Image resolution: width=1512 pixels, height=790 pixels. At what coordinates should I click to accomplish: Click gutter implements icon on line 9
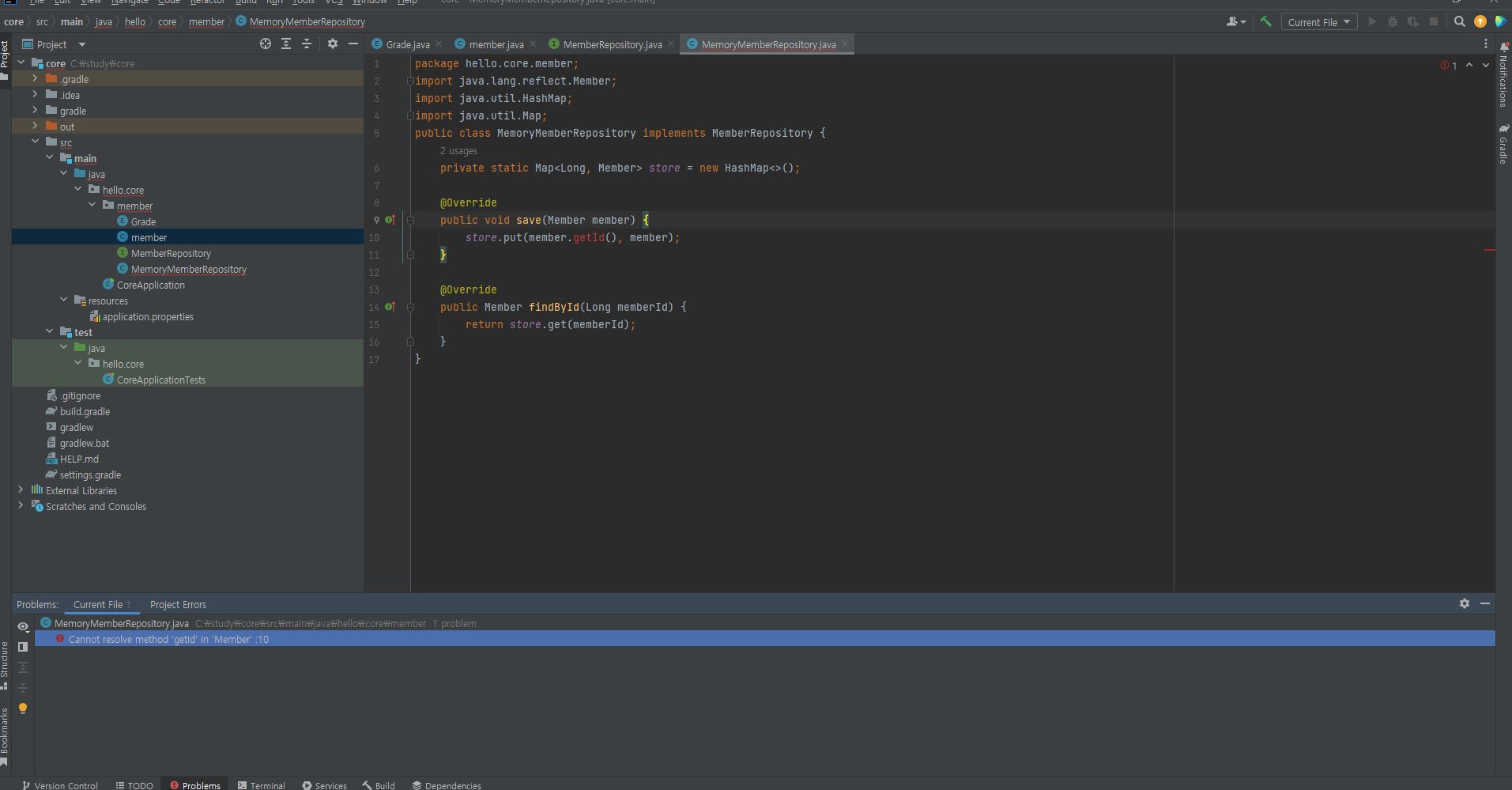[x=390, y=220]
